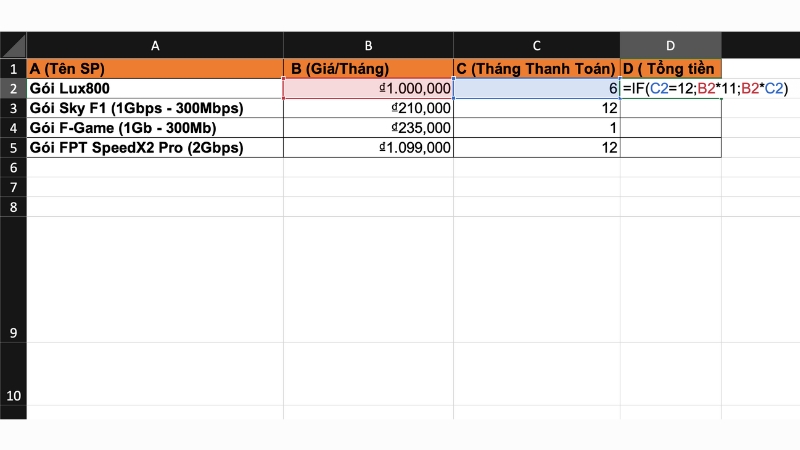Image resolution: width=800 pixels, height=450 pixels.
Task: Select the Gói Sky F1 cell
Action: (x=155, y=108)
